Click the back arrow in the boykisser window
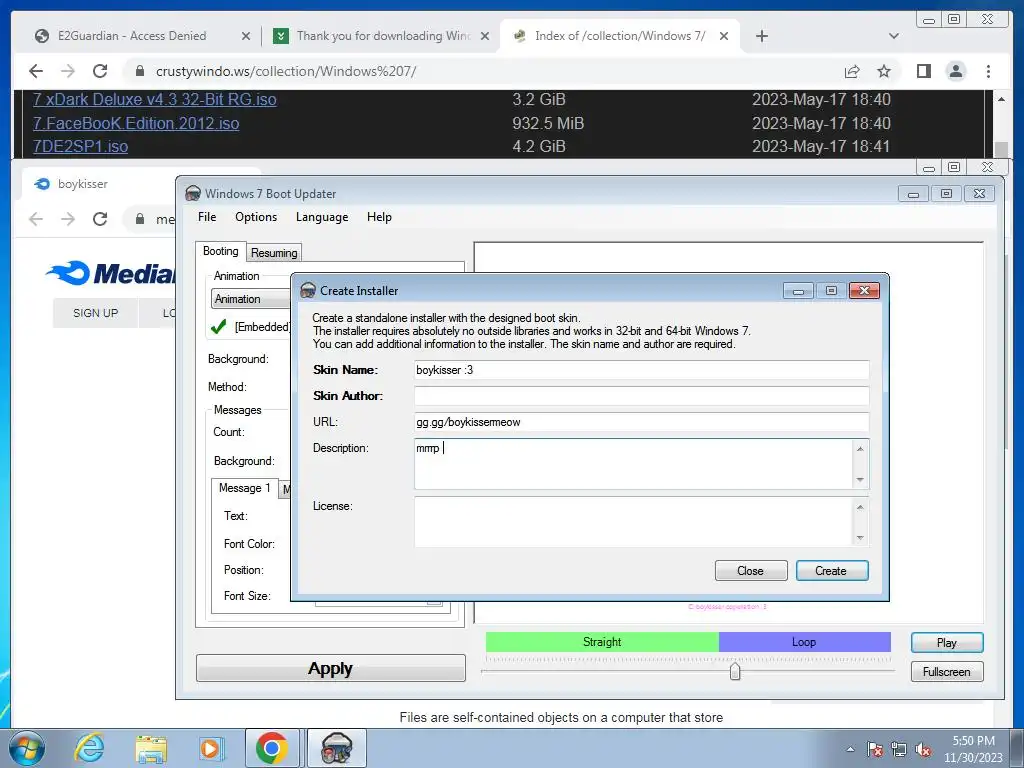Screen dimensions: 1024x768 pos(36,219)
